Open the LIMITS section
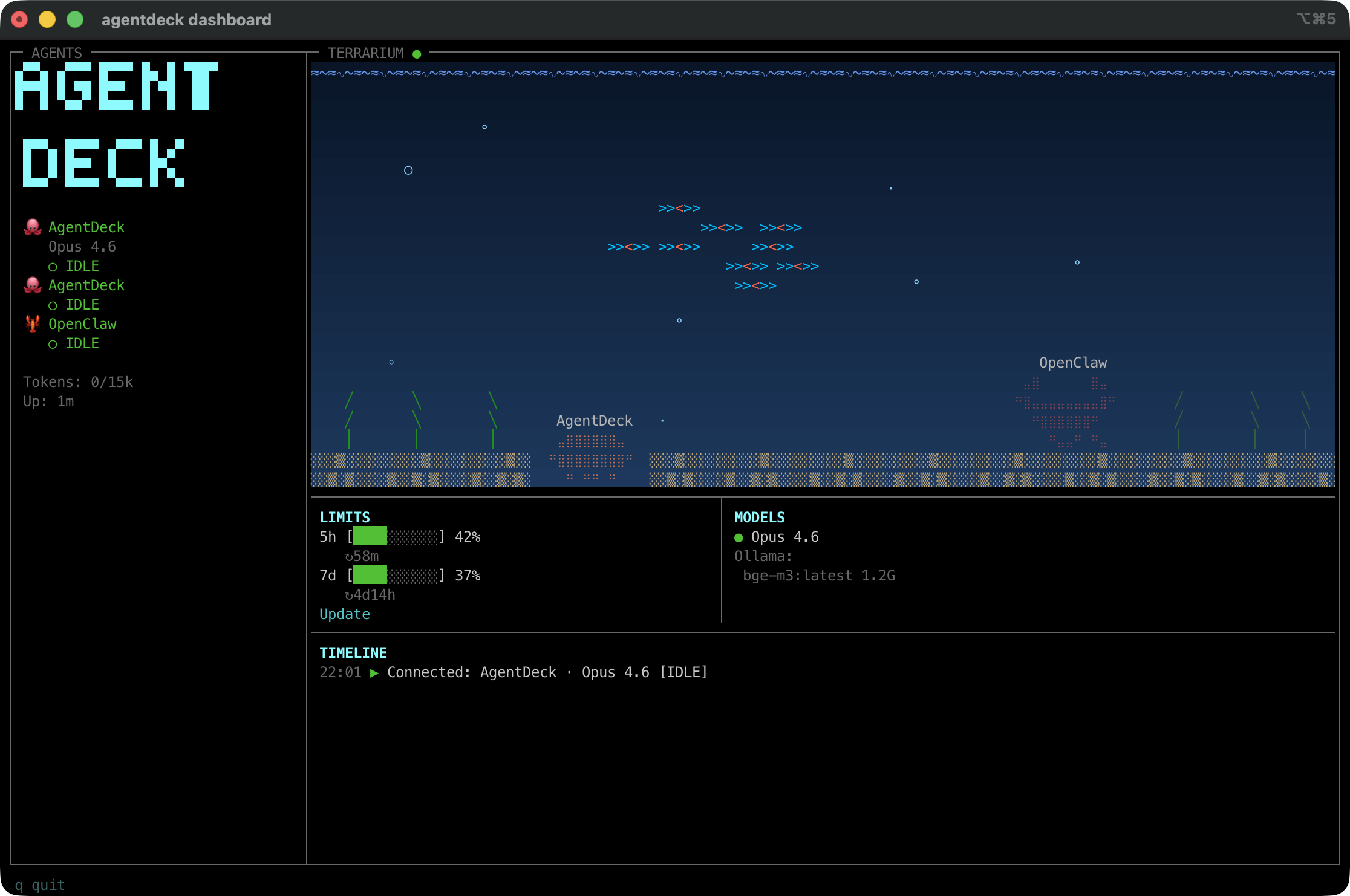Viewport: 1350px width, 896px height. (345, 517)
